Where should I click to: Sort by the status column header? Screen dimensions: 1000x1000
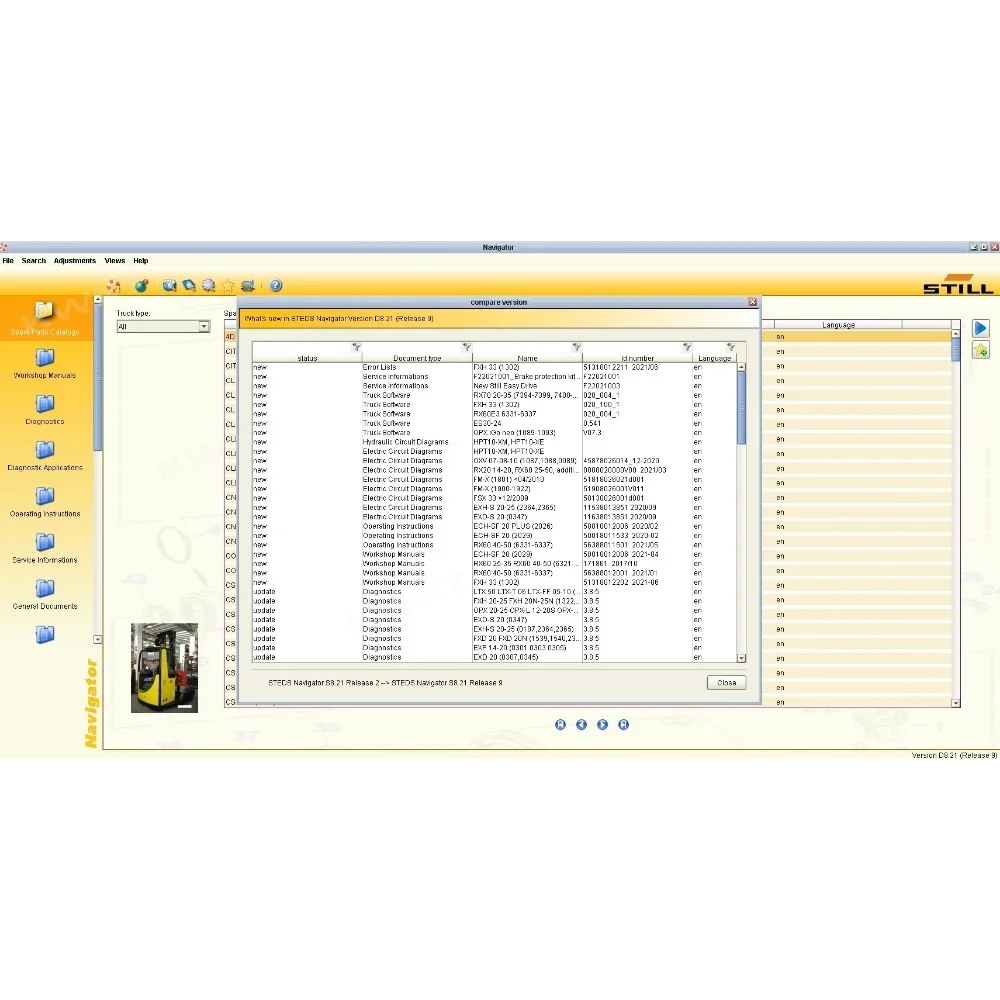pyautogui.click(x=307, y=358)
